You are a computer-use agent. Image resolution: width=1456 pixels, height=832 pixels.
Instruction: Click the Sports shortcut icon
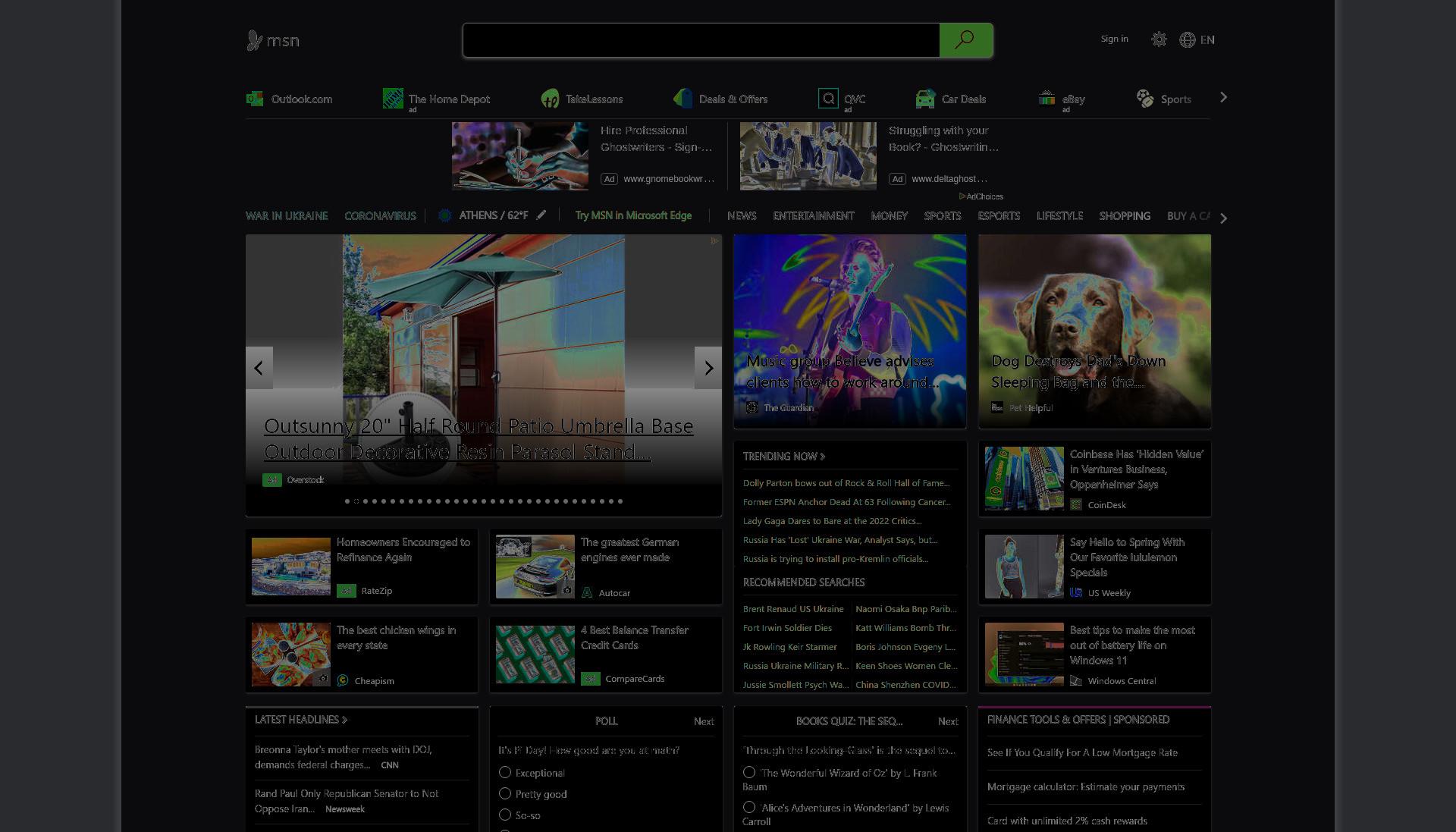click(1145, 99)
